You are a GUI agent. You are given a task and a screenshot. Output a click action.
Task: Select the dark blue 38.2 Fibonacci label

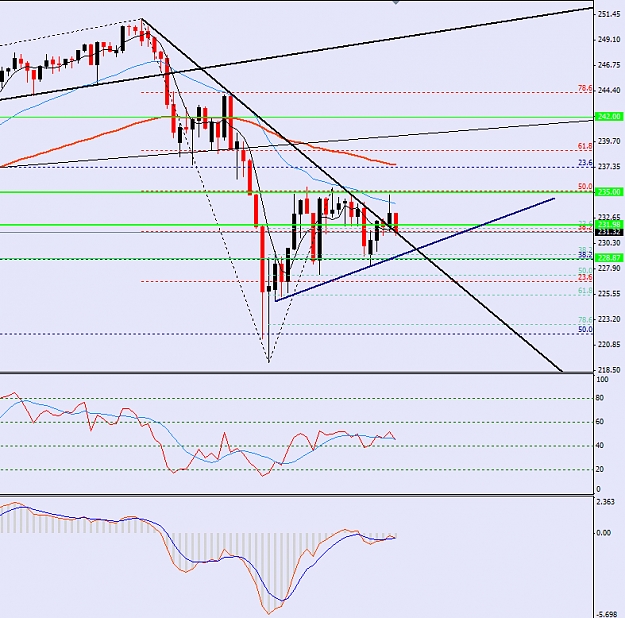pyautogui.click(x=585, y=254)
